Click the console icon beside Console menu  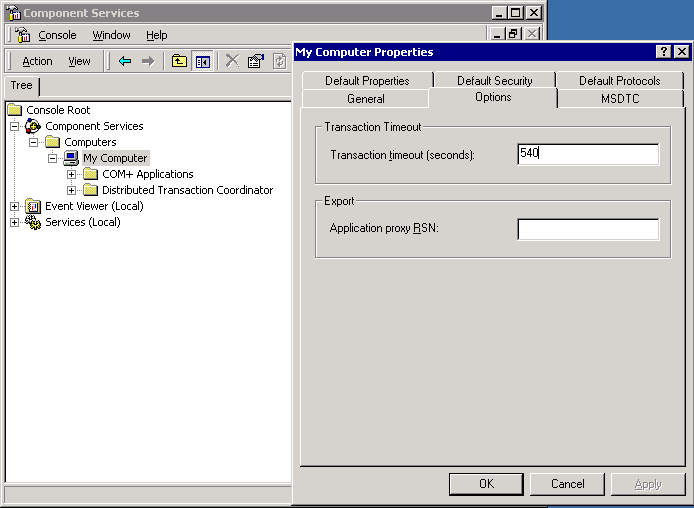[23, 35]
